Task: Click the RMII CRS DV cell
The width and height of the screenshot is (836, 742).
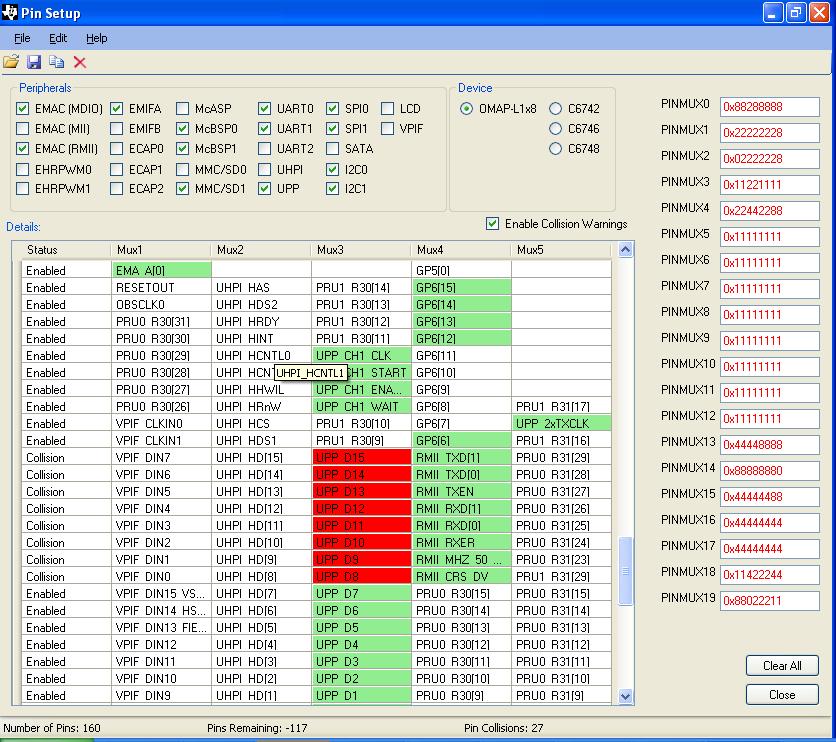Action: click(461, 577)
